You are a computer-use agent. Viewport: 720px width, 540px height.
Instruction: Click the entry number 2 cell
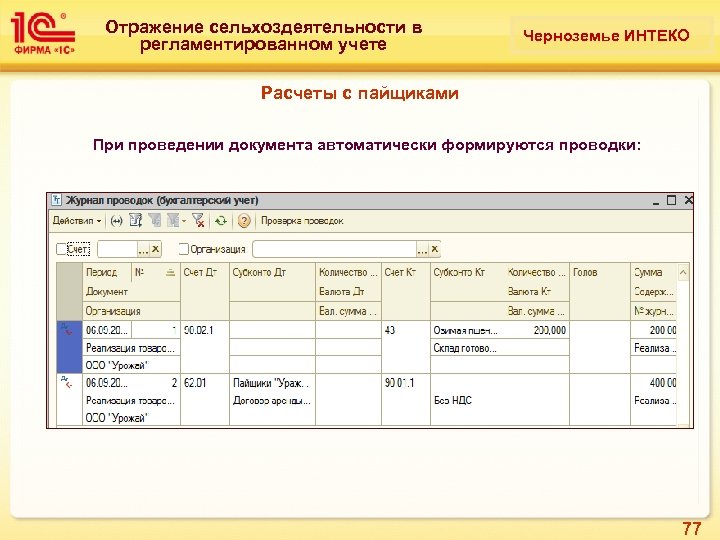pyautogui.click(x=156, y=382)
